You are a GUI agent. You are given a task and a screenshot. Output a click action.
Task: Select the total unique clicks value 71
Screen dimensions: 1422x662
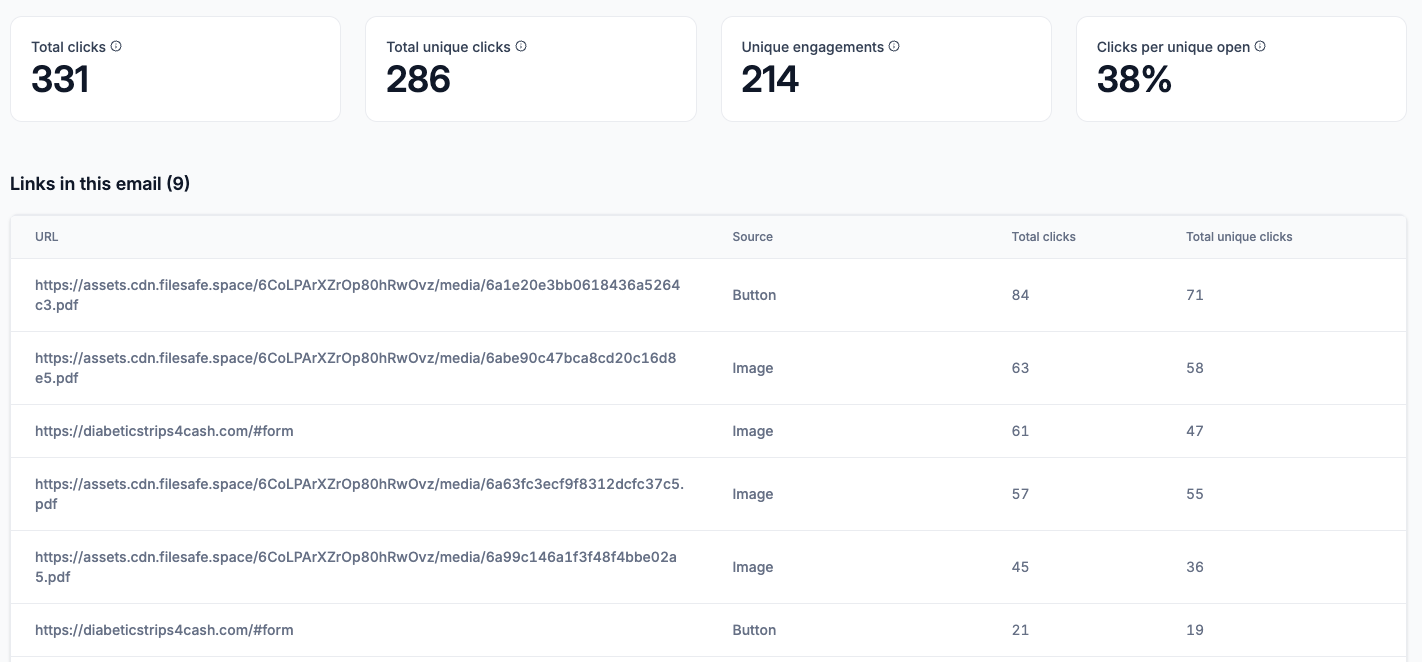coord(1194,295)
